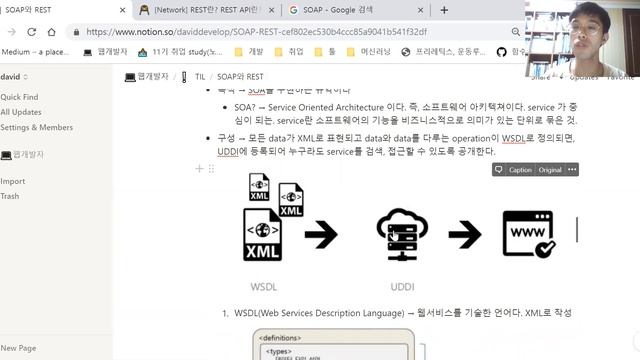Close the [Network] REST란 tab
Viewport: 640px width, 360px height.
271,10
